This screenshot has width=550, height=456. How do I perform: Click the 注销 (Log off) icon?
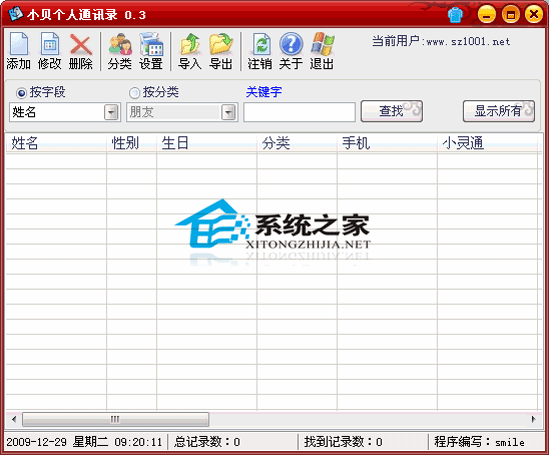point(260,51)
